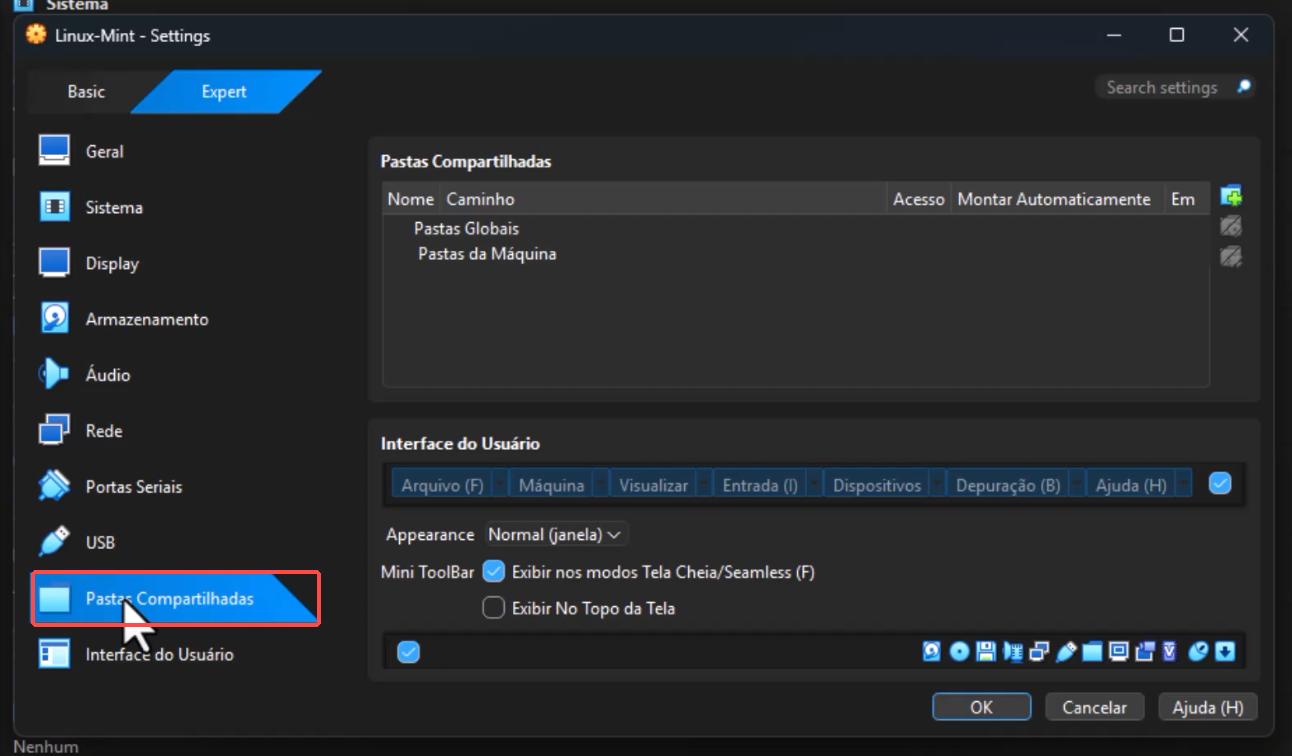Toggle the status bar enable checkbox
The height and width of the screenshot is (756, 1292).
[408, 652]
